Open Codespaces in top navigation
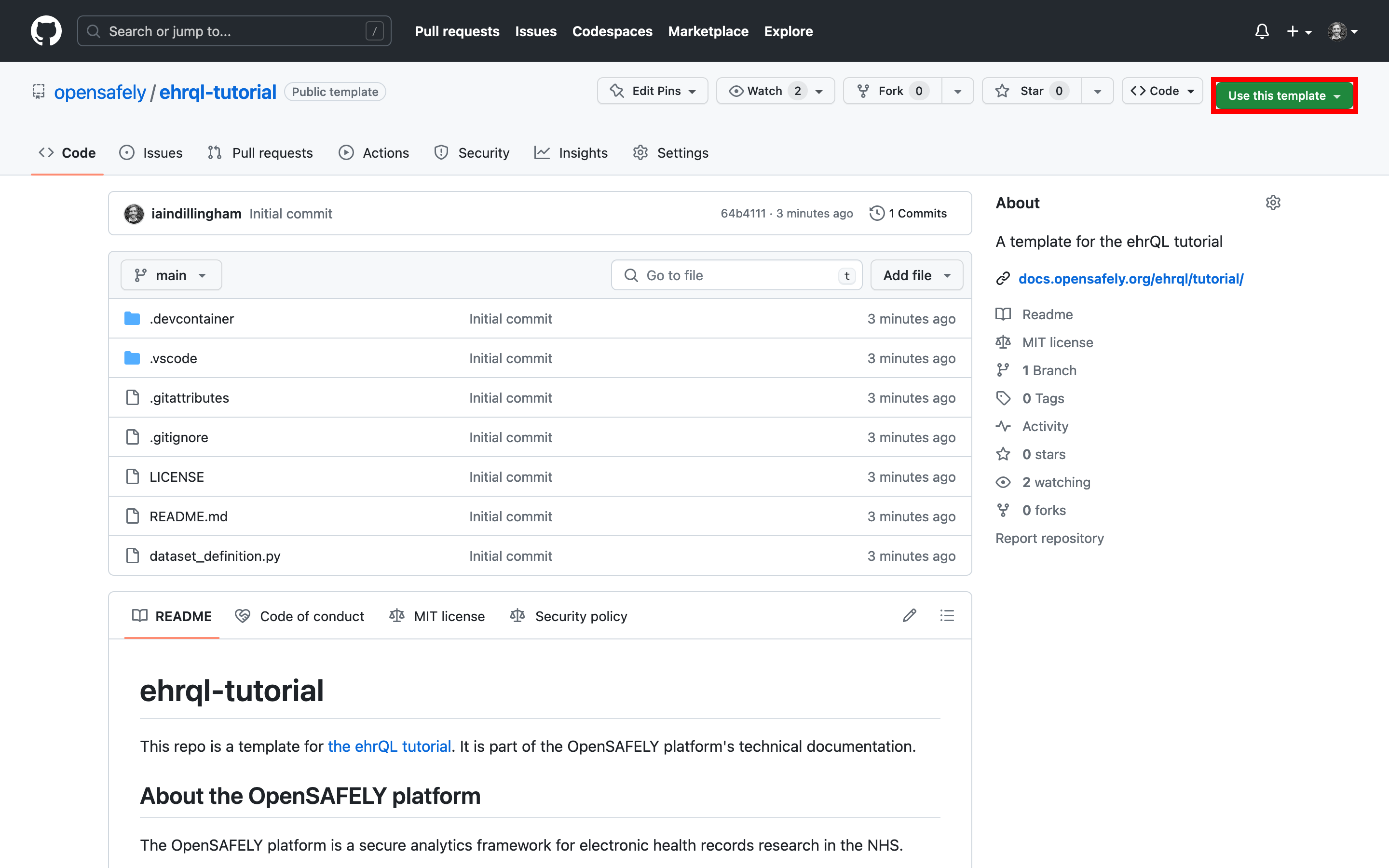1389x868 pixels. [612, 31]
